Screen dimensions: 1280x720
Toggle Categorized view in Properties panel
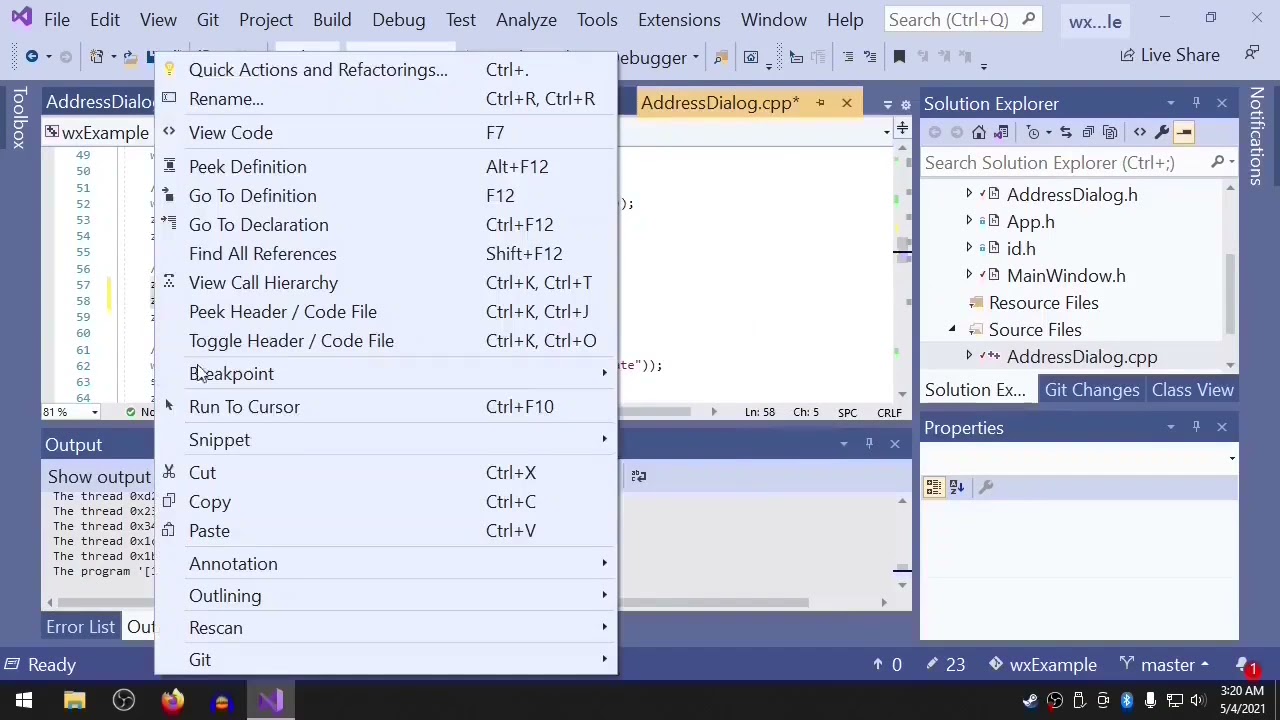pyautogui.click(x=933, y=487)
